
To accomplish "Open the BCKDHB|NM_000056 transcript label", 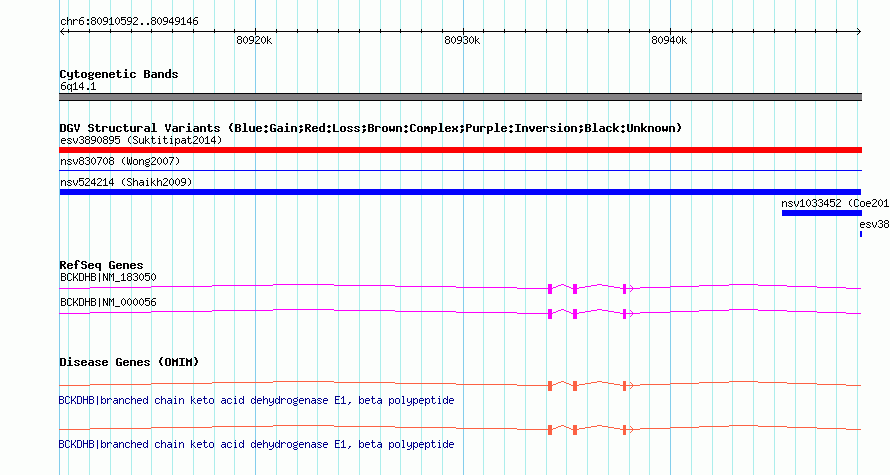I will coord(108,302).
